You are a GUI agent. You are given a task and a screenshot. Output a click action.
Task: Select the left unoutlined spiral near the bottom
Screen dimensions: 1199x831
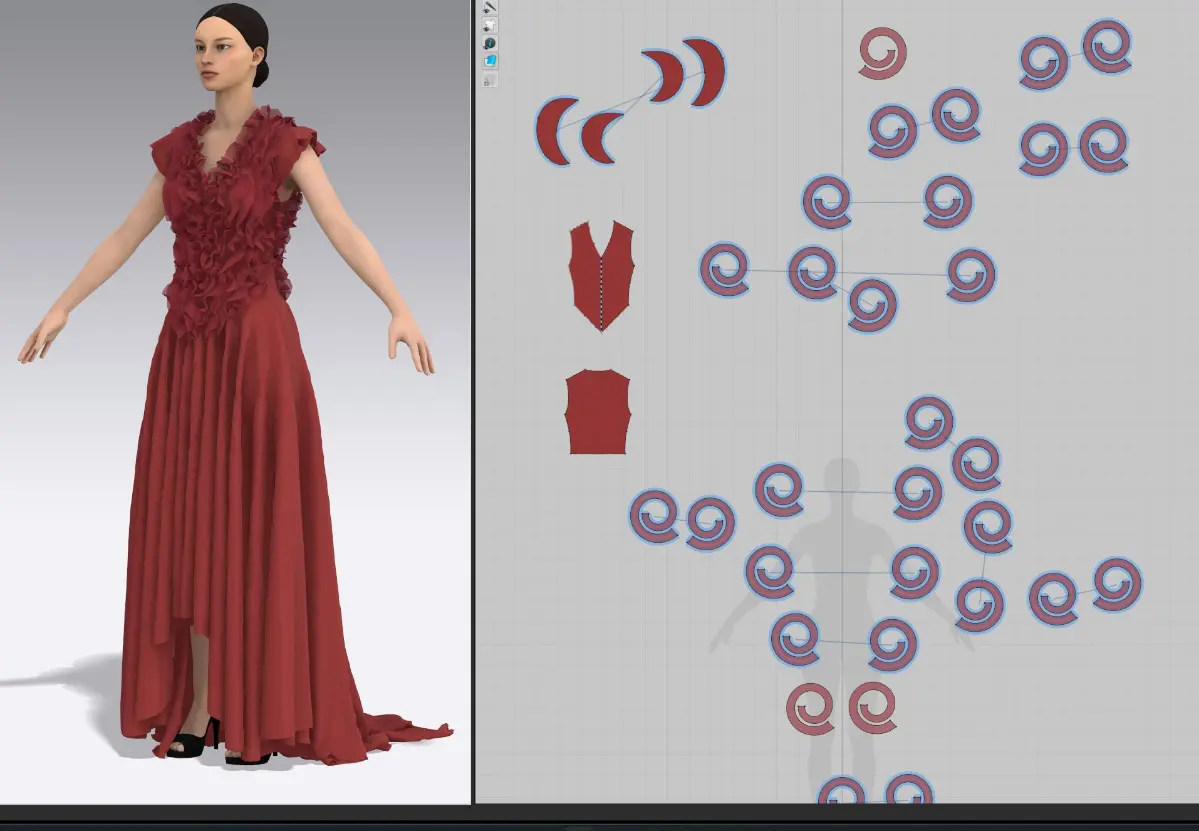pos(809,709)
